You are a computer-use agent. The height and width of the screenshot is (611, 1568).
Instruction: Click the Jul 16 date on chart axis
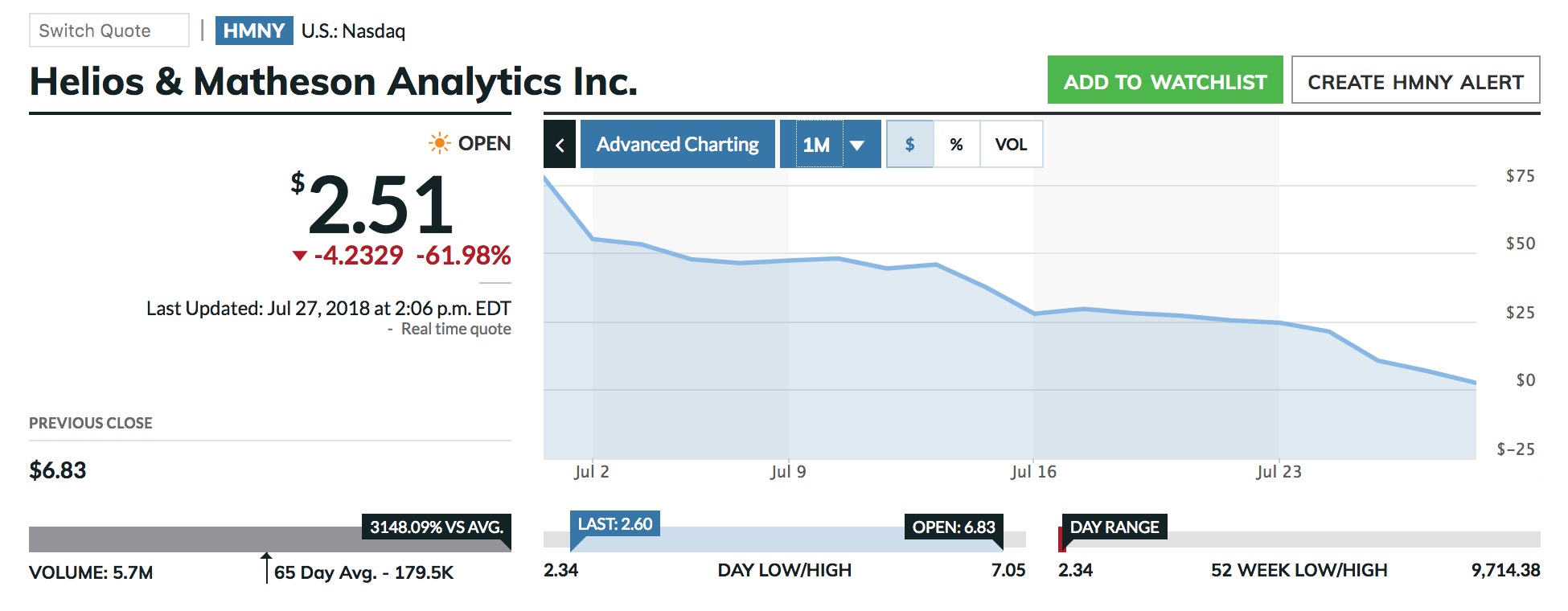(1033, 472)
